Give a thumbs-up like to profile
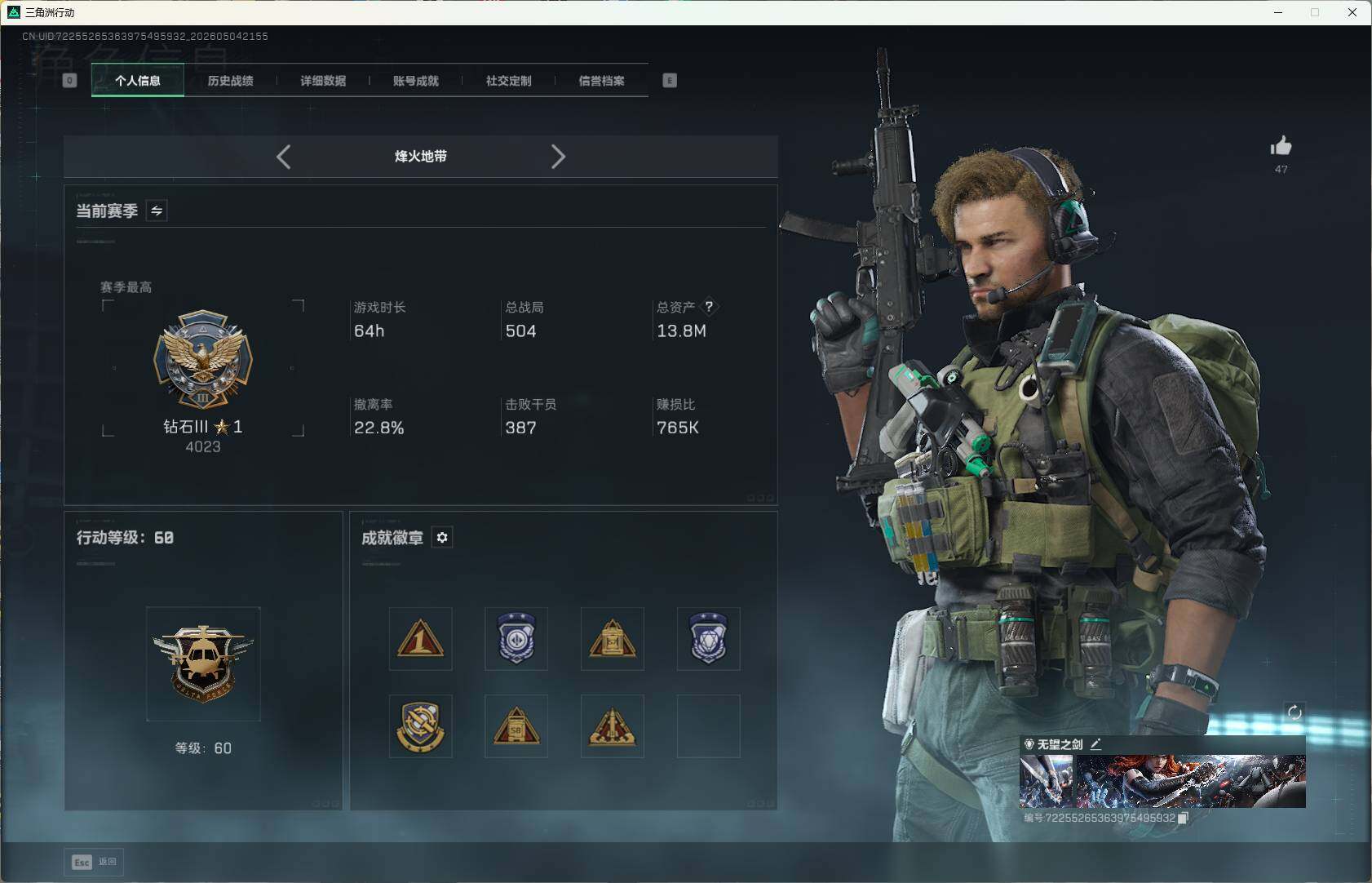Image resolution: width=1372 pixels, height=883 pixels. click(1281, 146)
